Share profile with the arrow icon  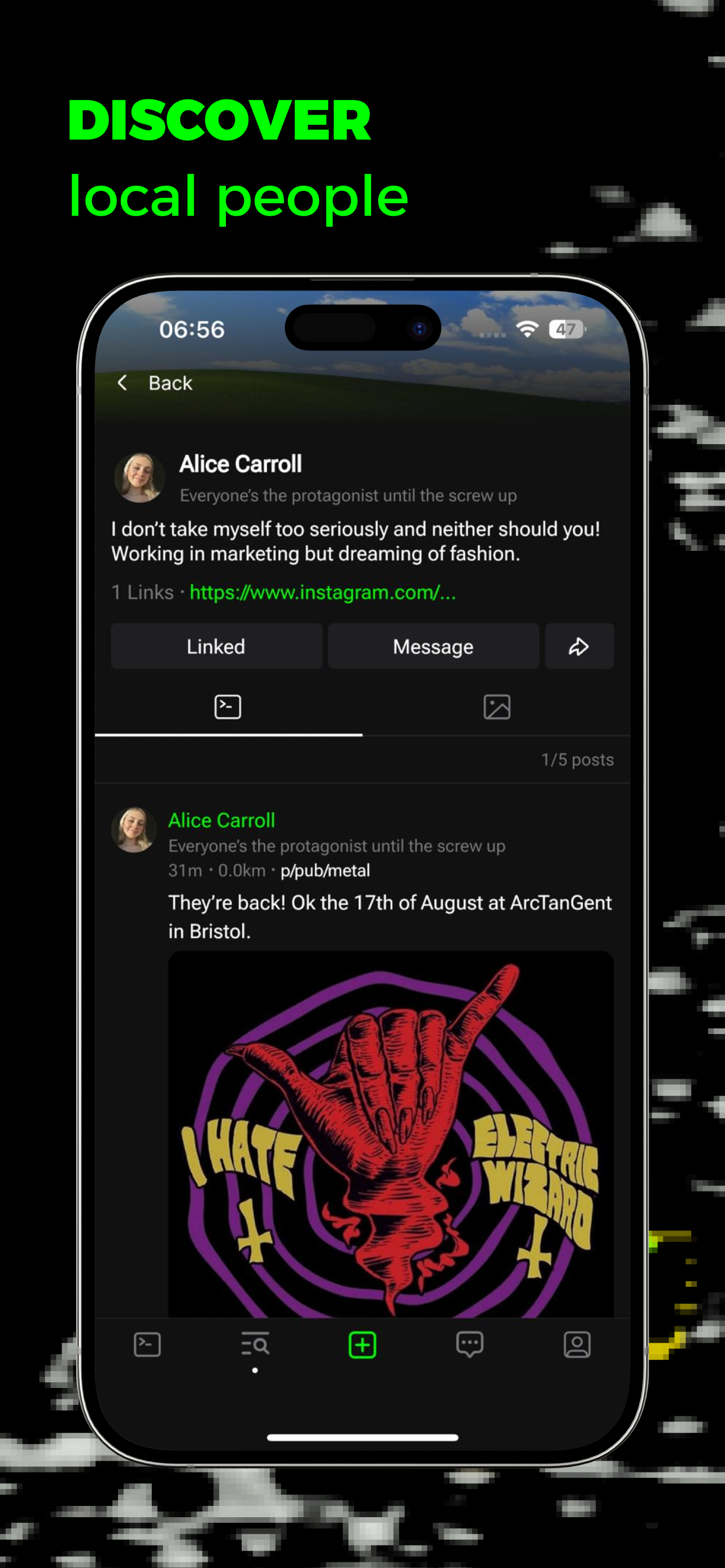point(579,646)
